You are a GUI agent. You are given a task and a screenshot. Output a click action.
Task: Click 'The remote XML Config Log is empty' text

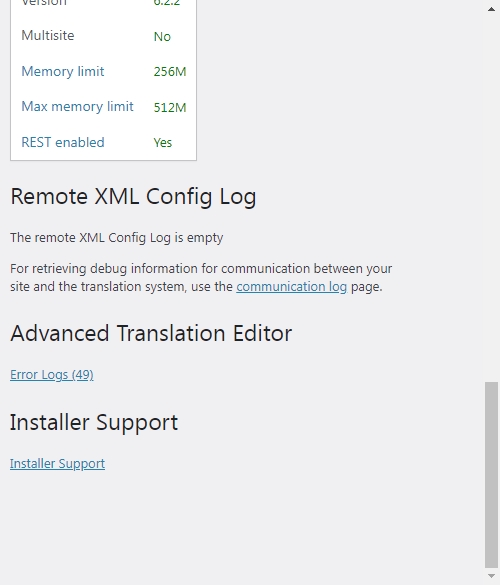click(x=116, y=238)
